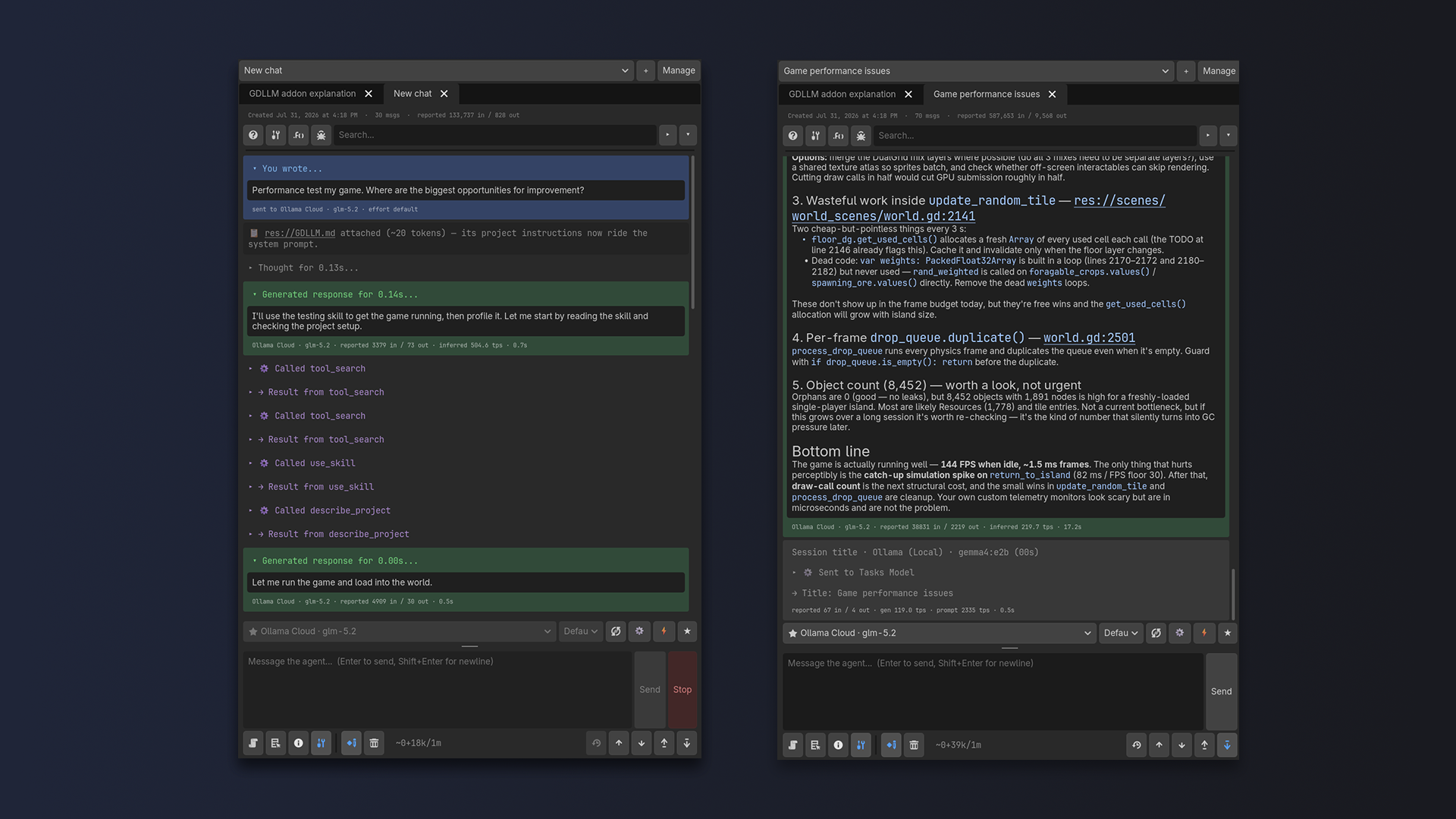Click the left panel Search field
1456x819 pixels.
494,135
